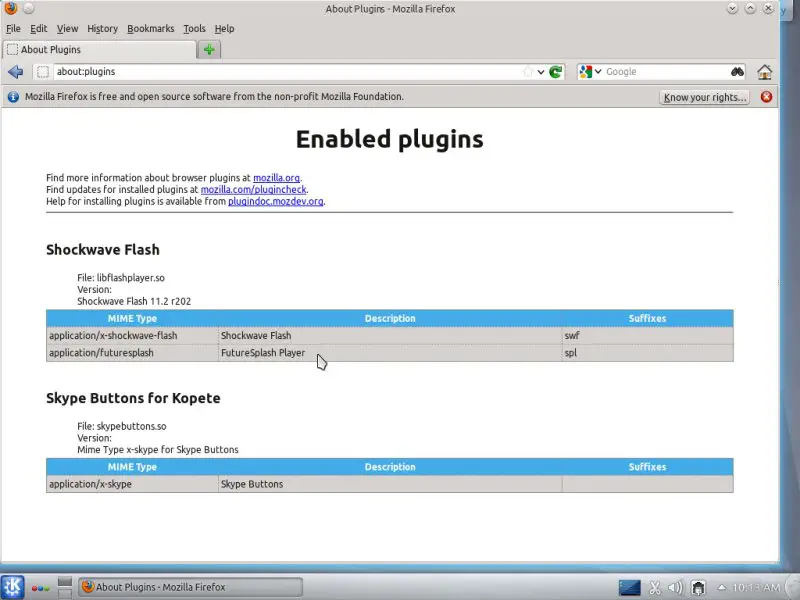800x600 pixels.
Task: Maximize the Firefox window
Action: (750, 8)
